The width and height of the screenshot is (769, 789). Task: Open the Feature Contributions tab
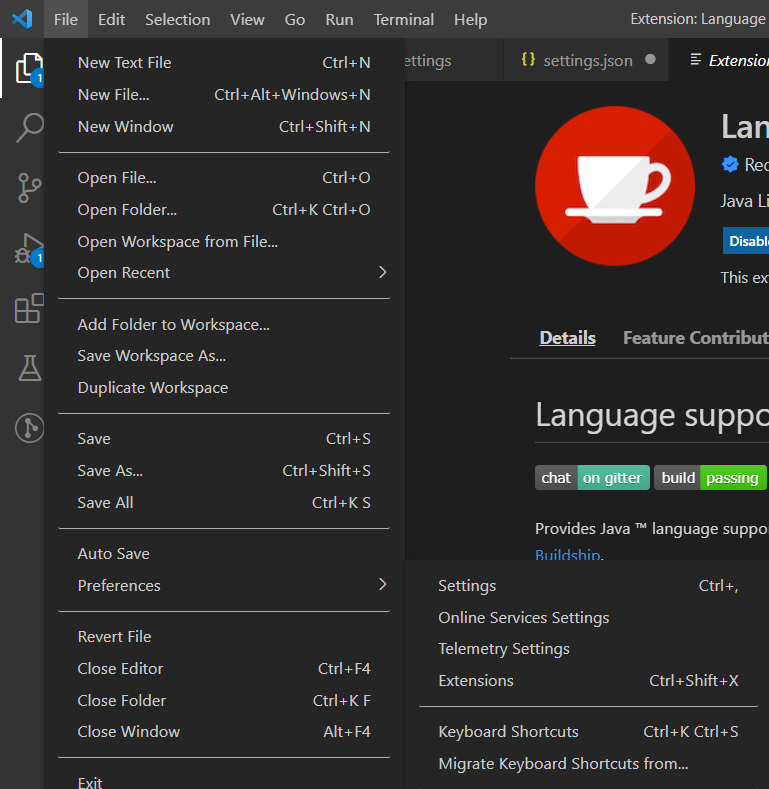pyautogui.click(x=696, y=338)
